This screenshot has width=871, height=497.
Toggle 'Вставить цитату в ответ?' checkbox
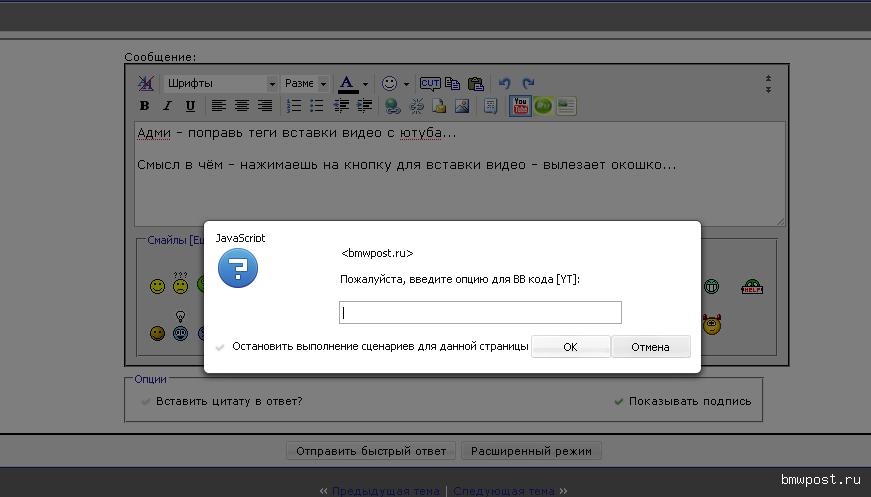point(146,401)
